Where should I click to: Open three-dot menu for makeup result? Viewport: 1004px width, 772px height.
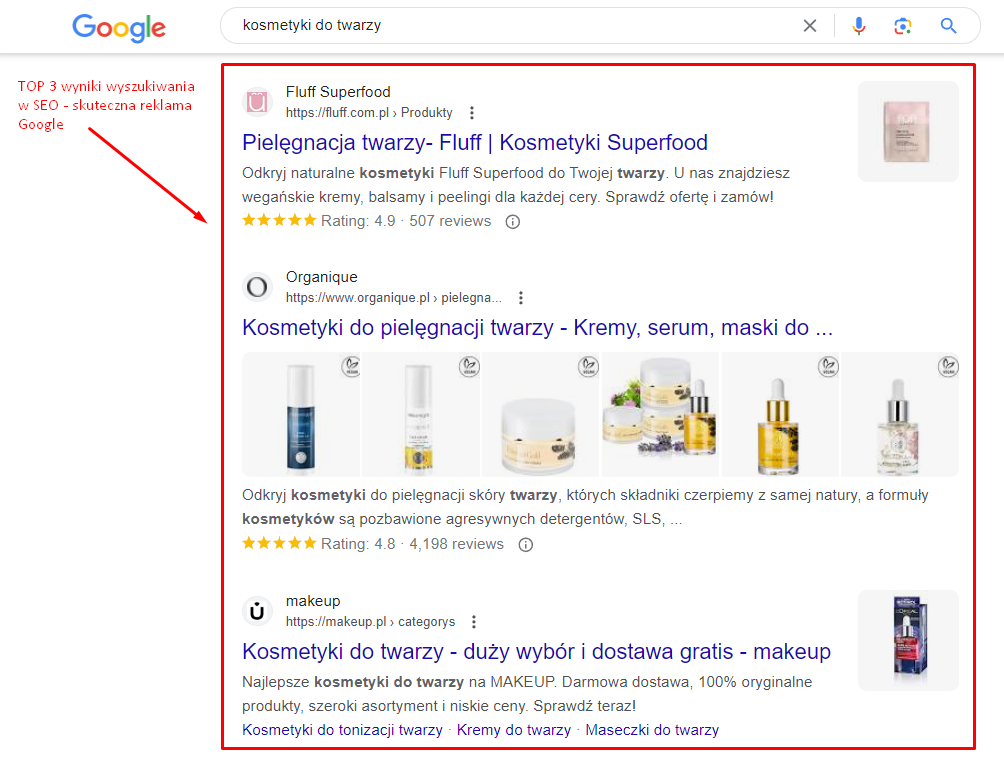[474, 622]
